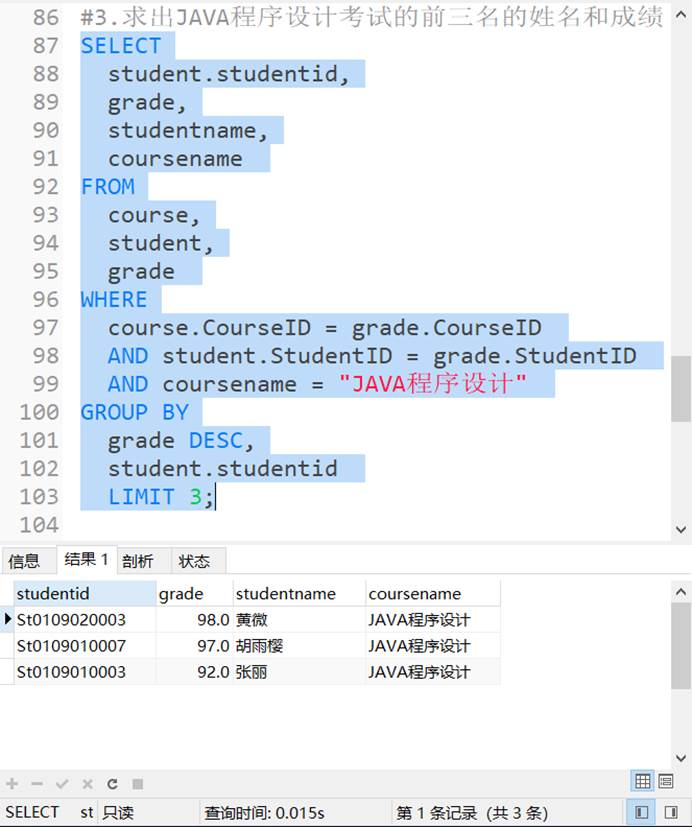This screenshot has width=692, height=827.
Task: Click the apply changes checkmark icon
Action: coord(62,784)
